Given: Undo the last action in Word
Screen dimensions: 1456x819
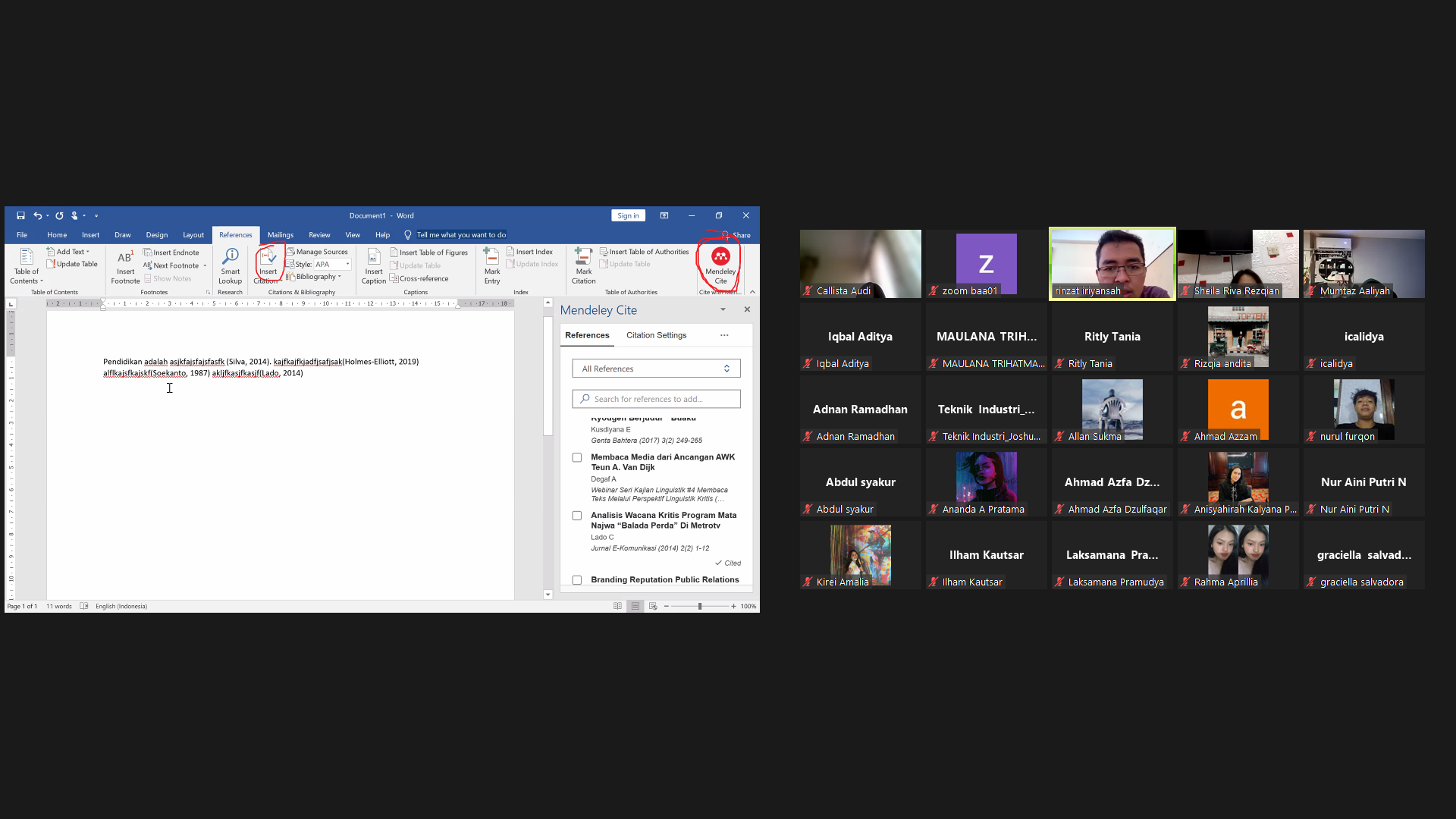Looking at the screenshot, I should pos(36,216).
